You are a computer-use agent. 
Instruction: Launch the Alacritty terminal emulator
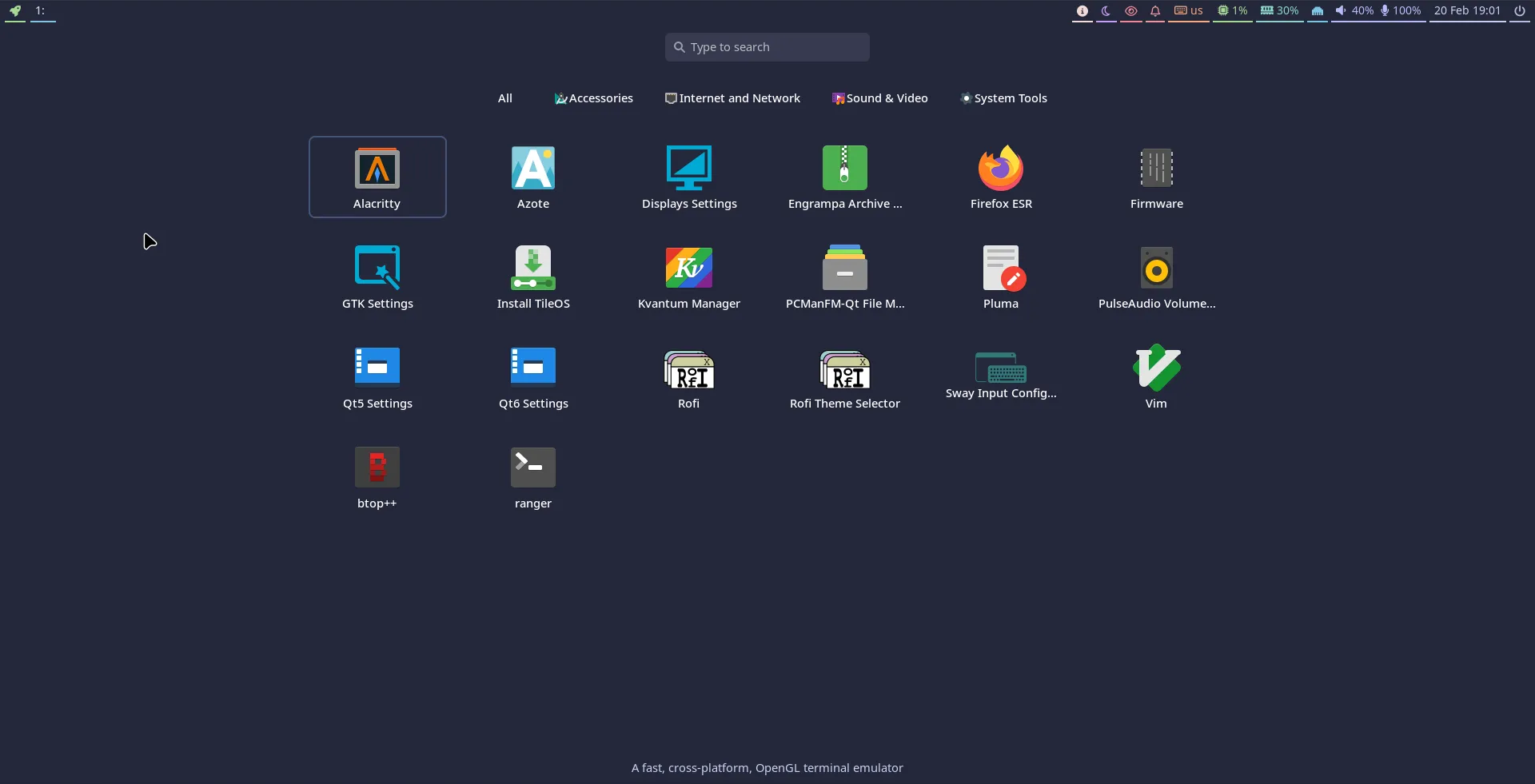(x=377, y=176)
